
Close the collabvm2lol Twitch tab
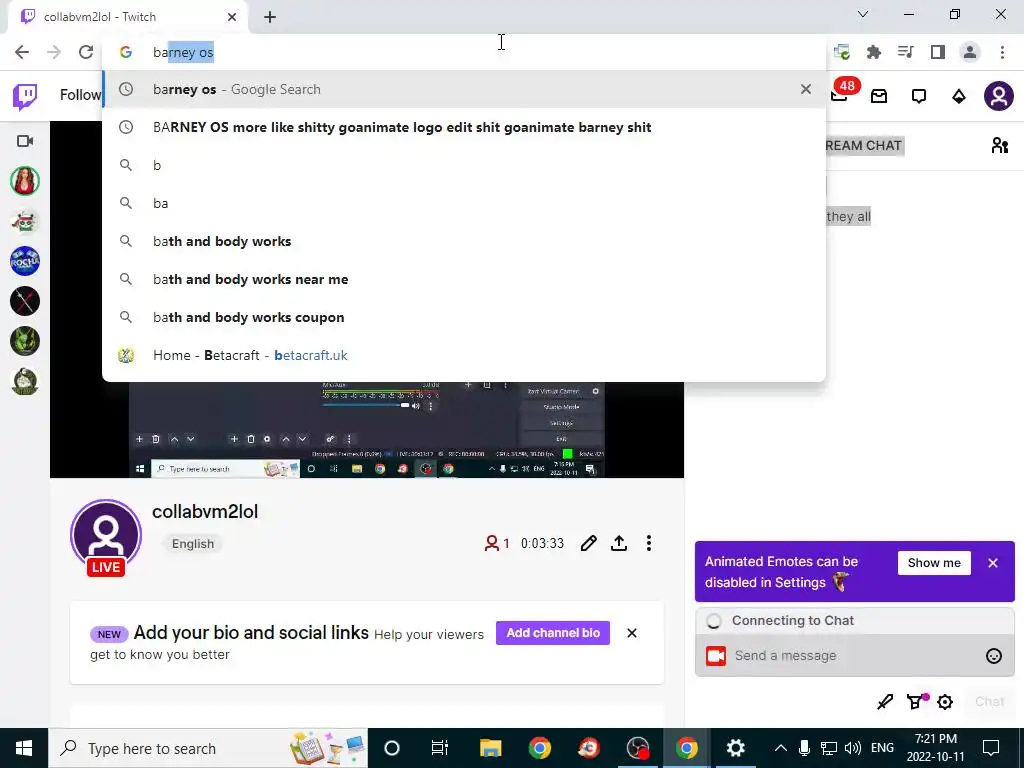[232, 17]
